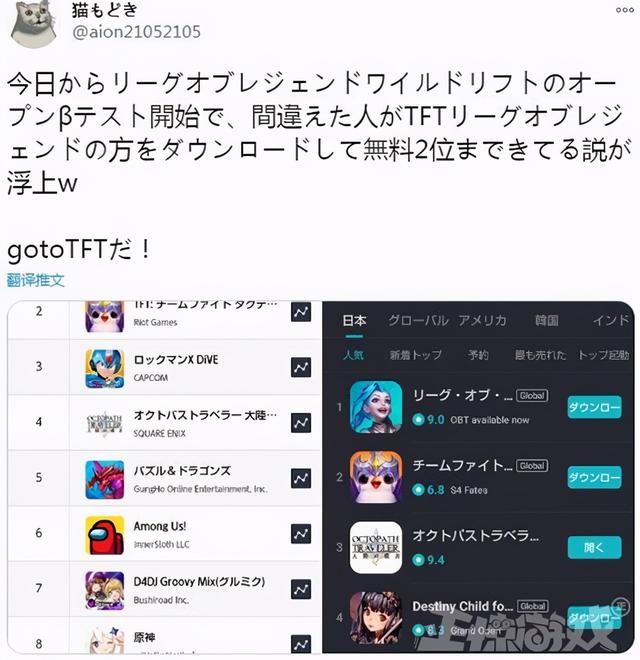The image size is (640, 660).
Task: Switch to the アメリカ region tab
Action: [482, 321]
